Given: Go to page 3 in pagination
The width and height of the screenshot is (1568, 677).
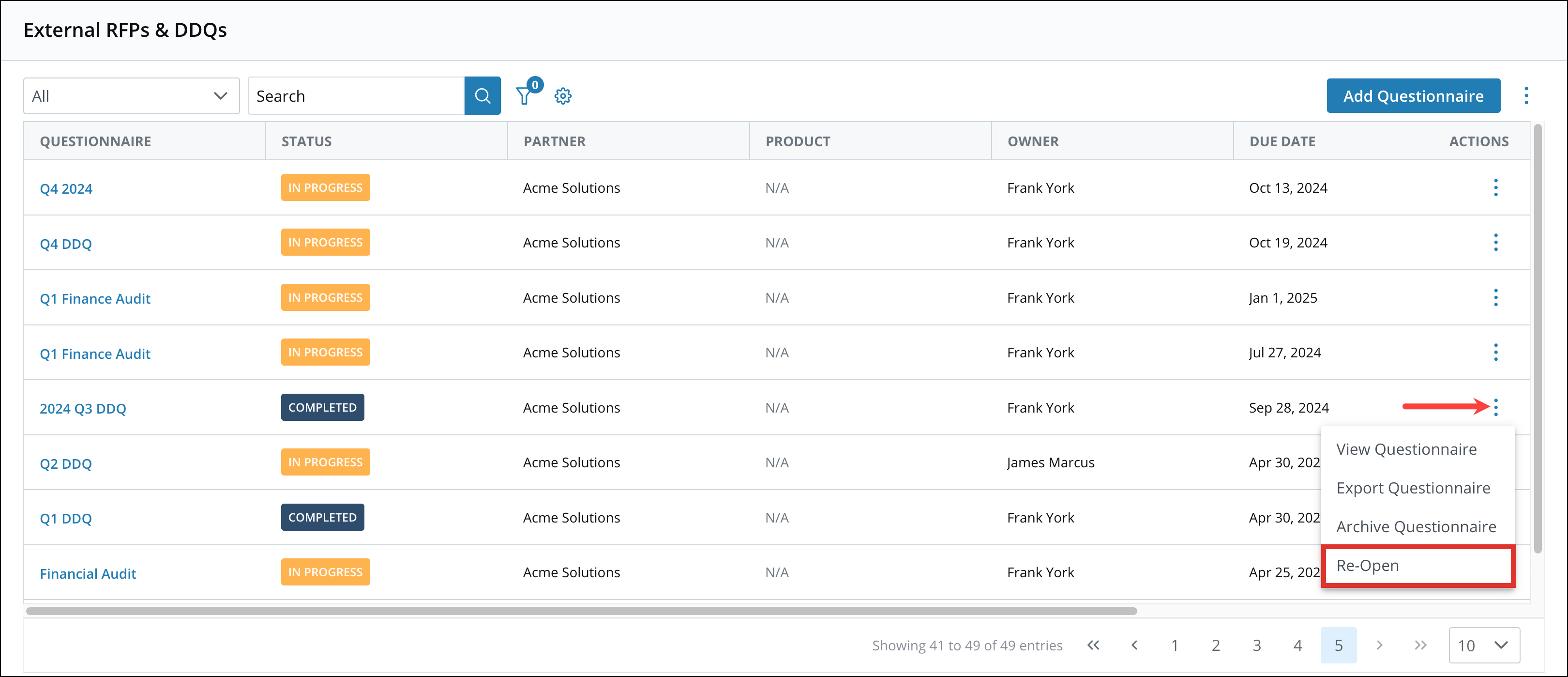Looking at the screenshot, I should (x=1256, y=646).
